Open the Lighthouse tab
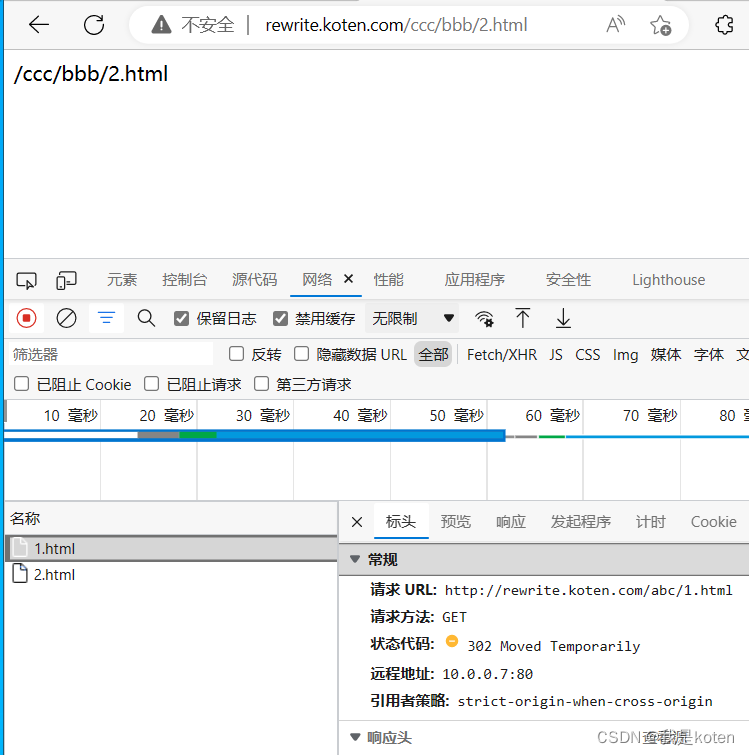The width and height of the screenshot is (749, 755). tap(669, 280)
